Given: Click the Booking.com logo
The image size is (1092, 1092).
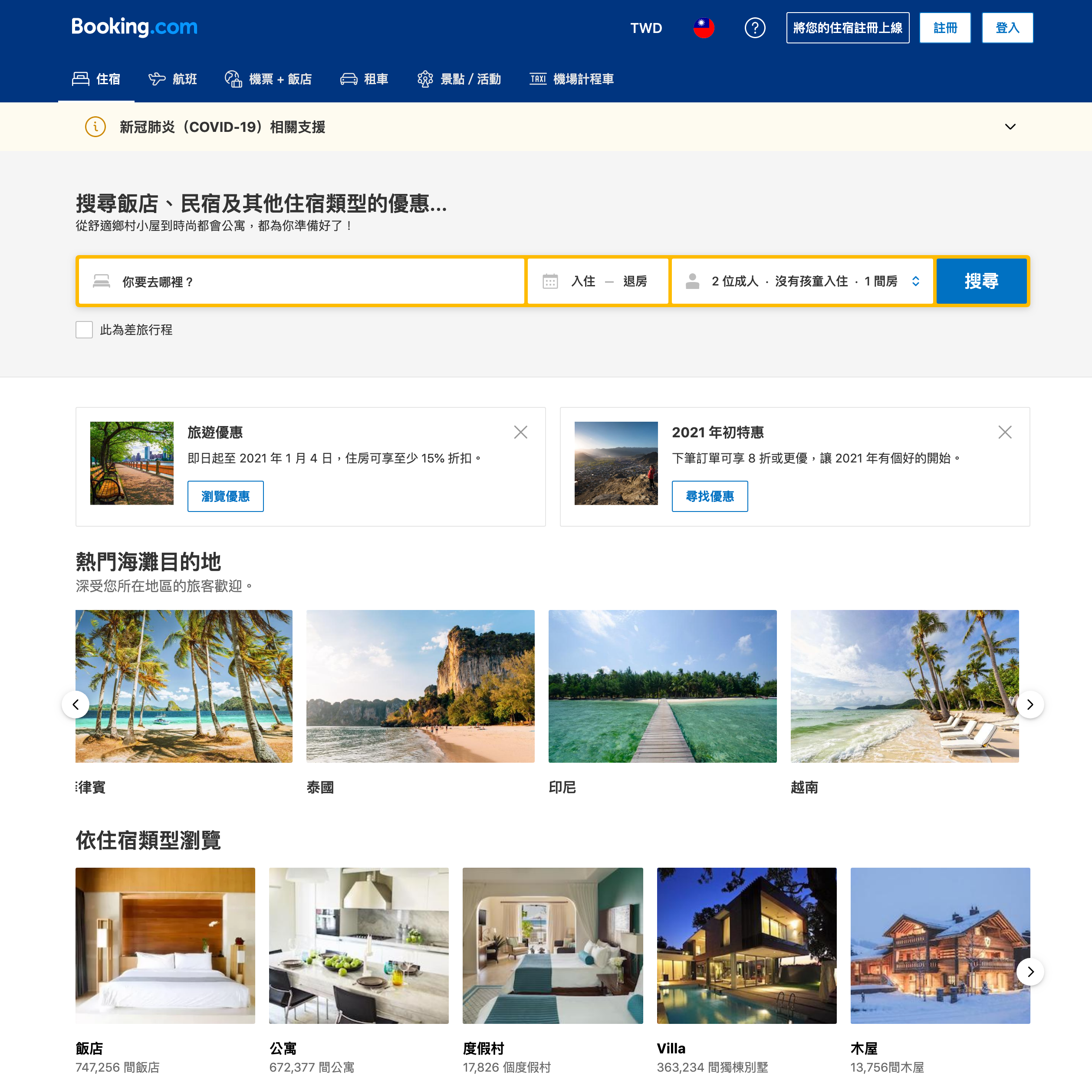Looking at the screenshot, I should pyautogui.click(x=135, y=26).
